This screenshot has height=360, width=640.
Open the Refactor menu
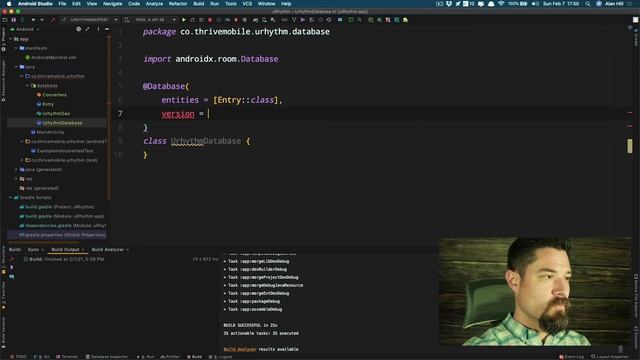(x=178, y=4)
